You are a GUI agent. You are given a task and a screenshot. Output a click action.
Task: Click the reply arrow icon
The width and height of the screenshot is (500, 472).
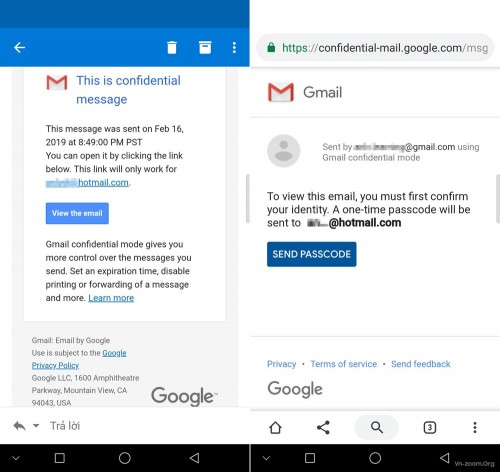[19, 426]
